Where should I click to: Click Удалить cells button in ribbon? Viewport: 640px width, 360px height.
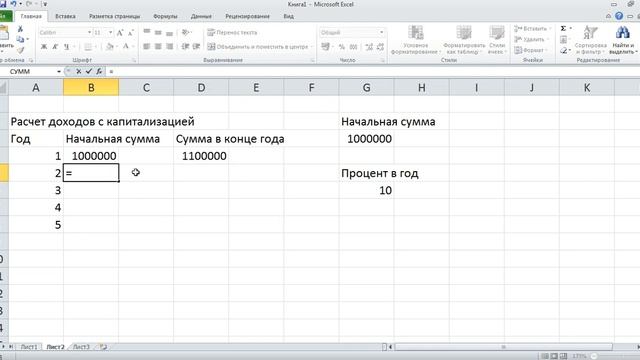[530, 39]
